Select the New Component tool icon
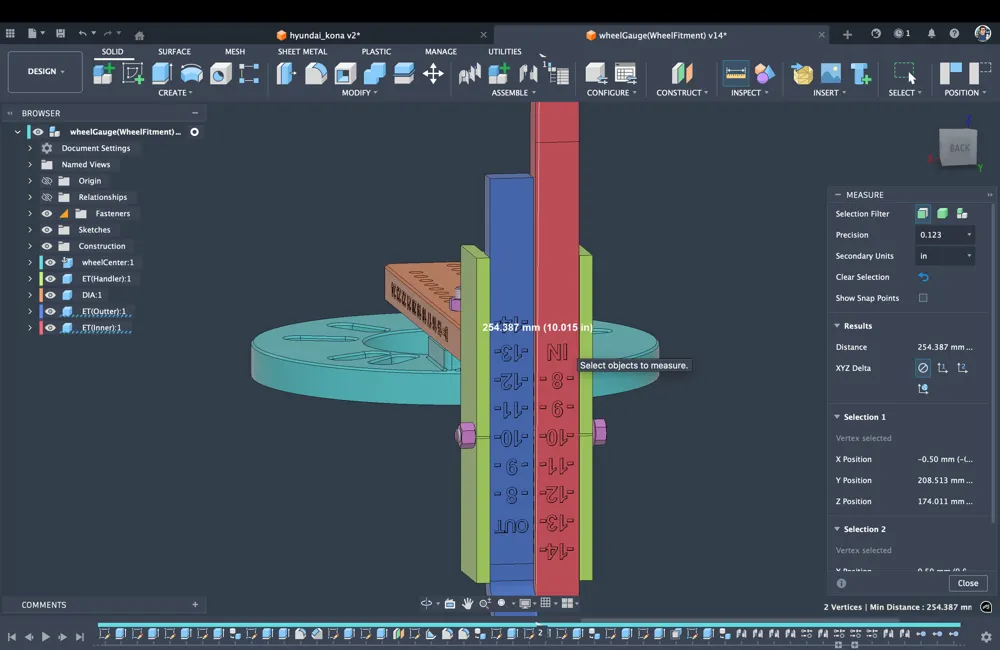The image size is (1000, 650). click(103, 73)
